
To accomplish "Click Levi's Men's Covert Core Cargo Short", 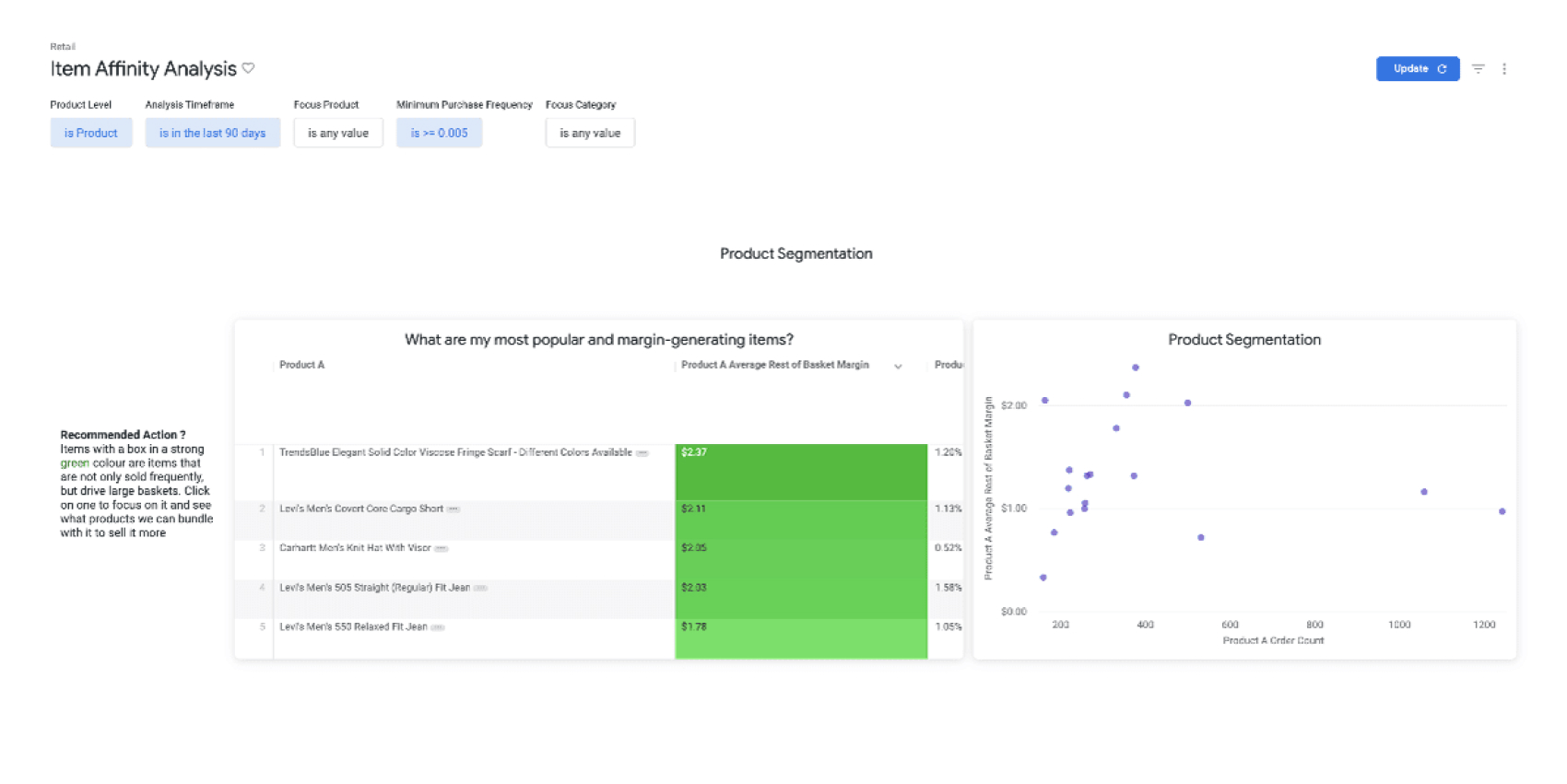I will [361, 509].
